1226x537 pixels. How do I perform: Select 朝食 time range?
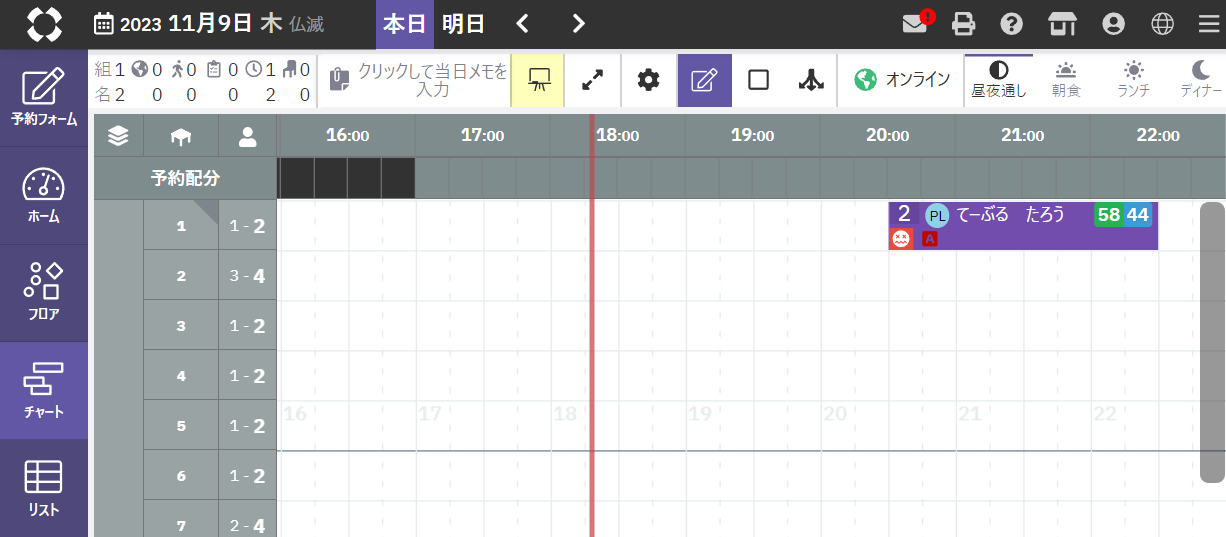click(x=1066, y=81)
